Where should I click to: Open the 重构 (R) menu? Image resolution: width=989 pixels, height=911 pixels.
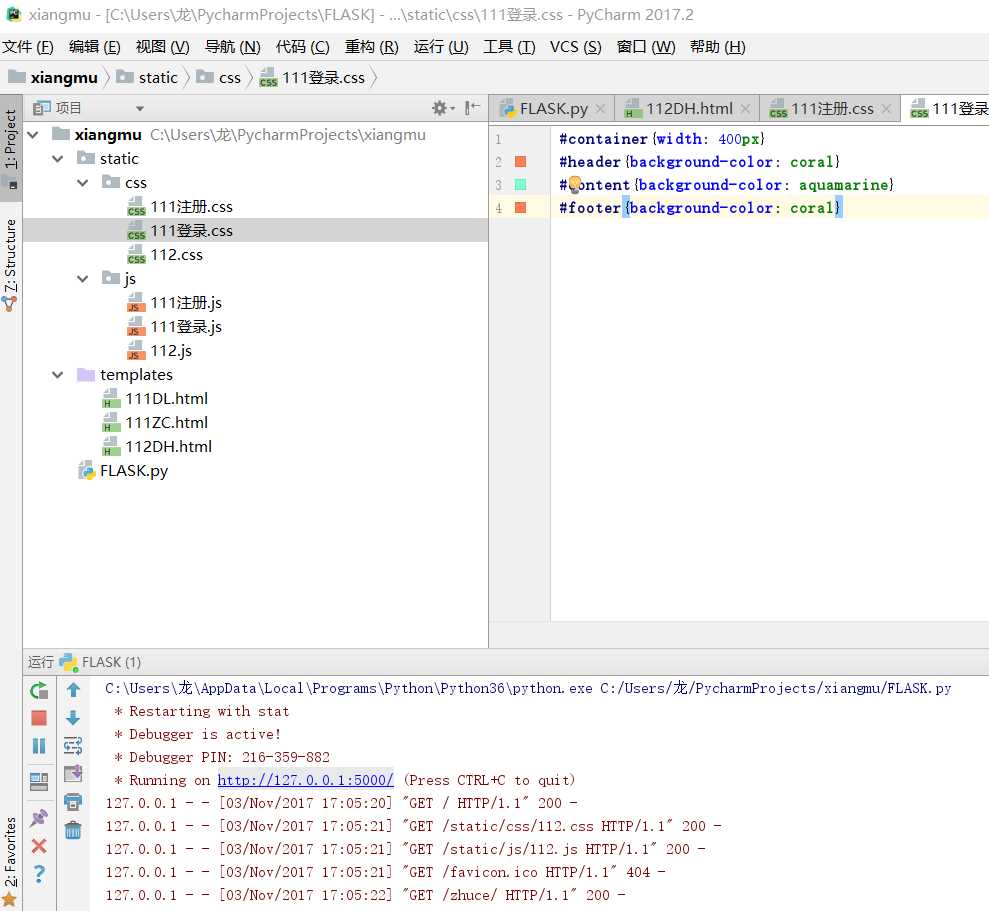372,47
